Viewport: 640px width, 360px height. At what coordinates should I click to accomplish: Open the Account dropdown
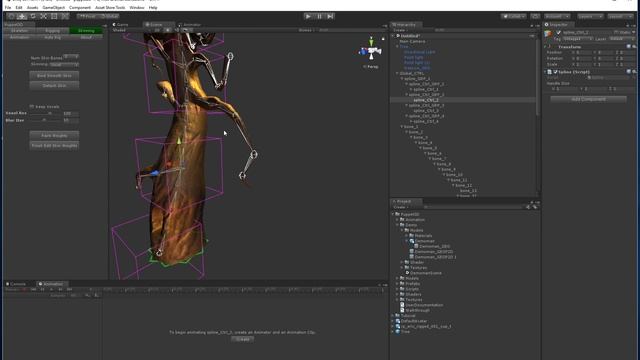[x=557, y=16]
